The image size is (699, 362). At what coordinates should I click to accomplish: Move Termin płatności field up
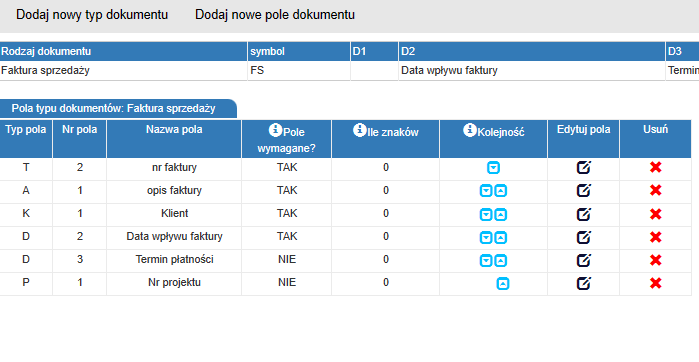point(501,260)
